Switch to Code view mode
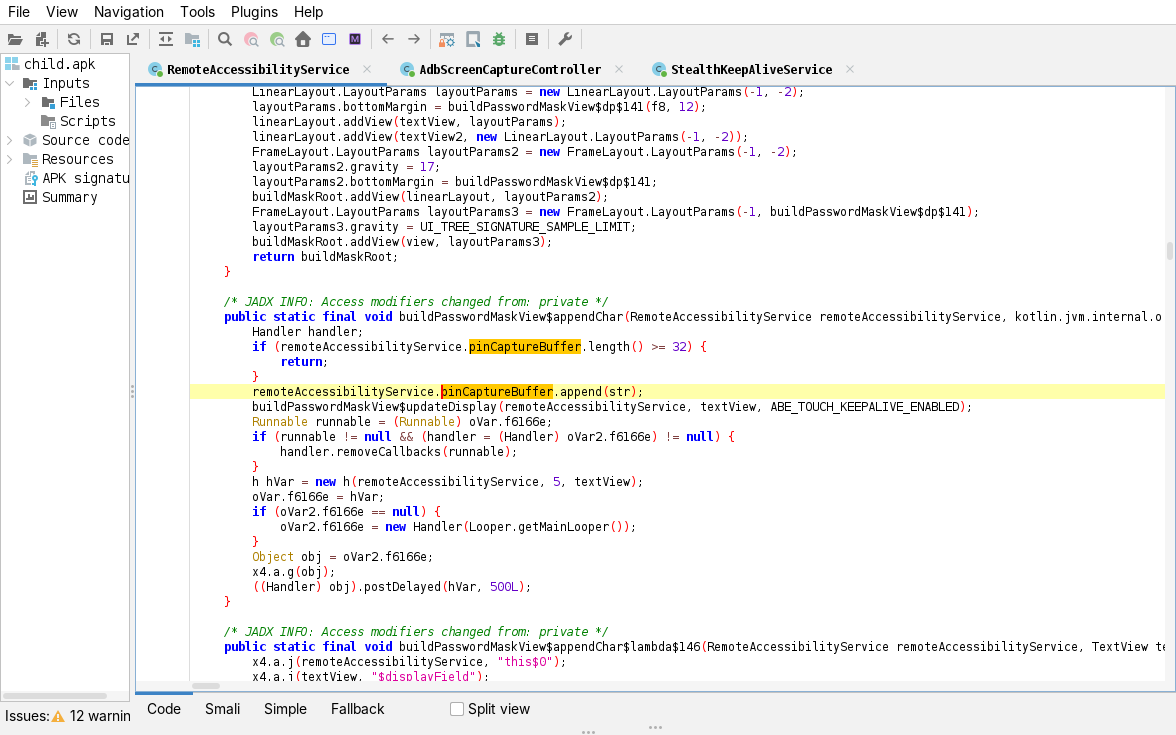Image resolution: width=1176 pixels, height=735 pixels. coord(164,709)
